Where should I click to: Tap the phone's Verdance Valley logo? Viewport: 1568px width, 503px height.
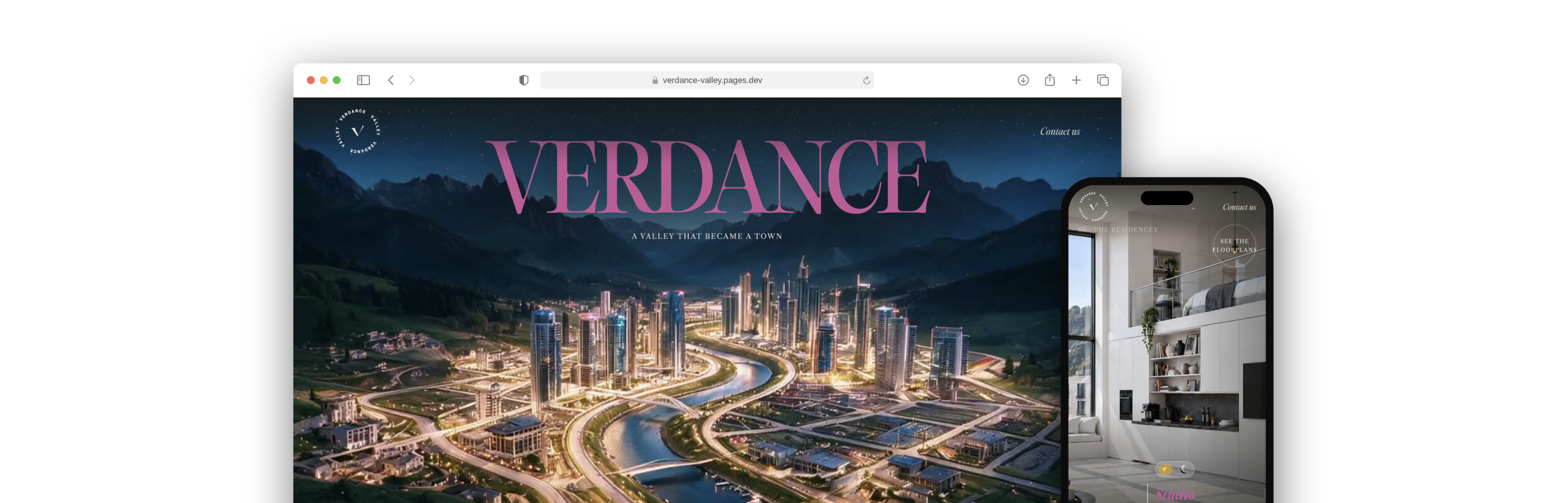(x=1093, y=206)
